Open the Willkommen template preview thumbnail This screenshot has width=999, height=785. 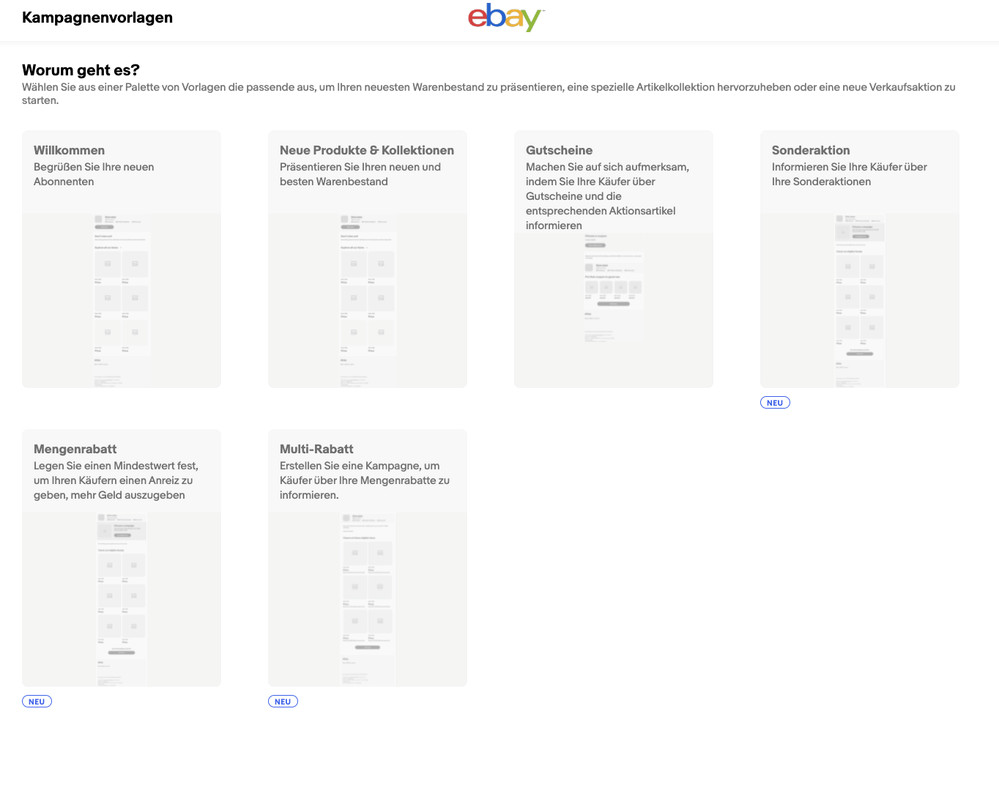[121, 300]
